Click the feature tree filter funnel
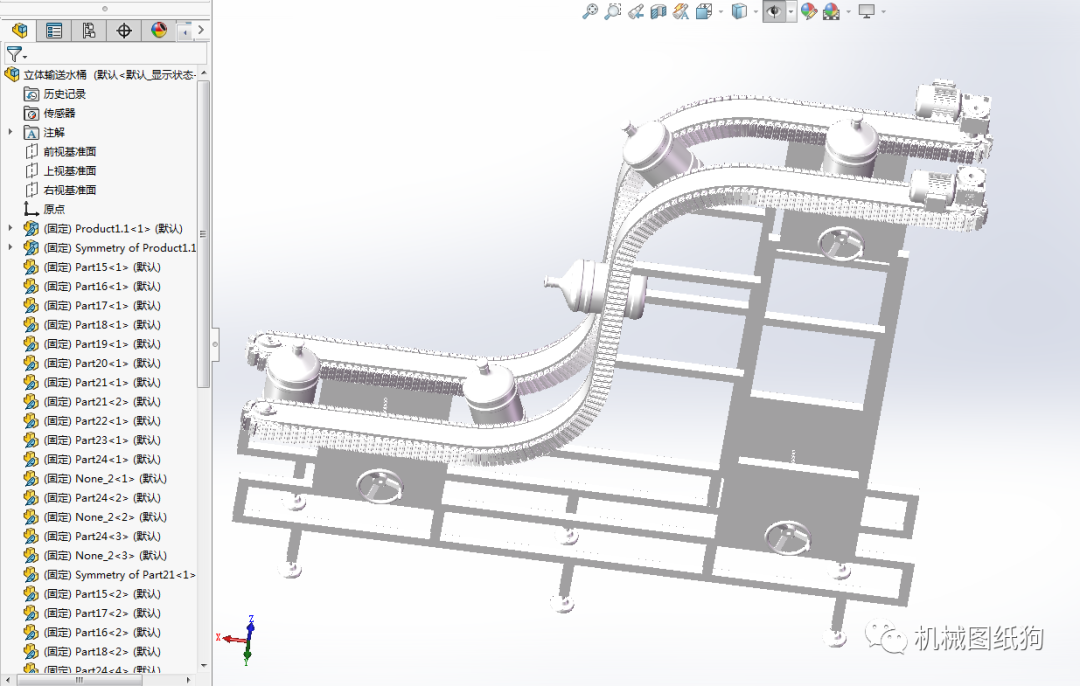 pos(14,54)
